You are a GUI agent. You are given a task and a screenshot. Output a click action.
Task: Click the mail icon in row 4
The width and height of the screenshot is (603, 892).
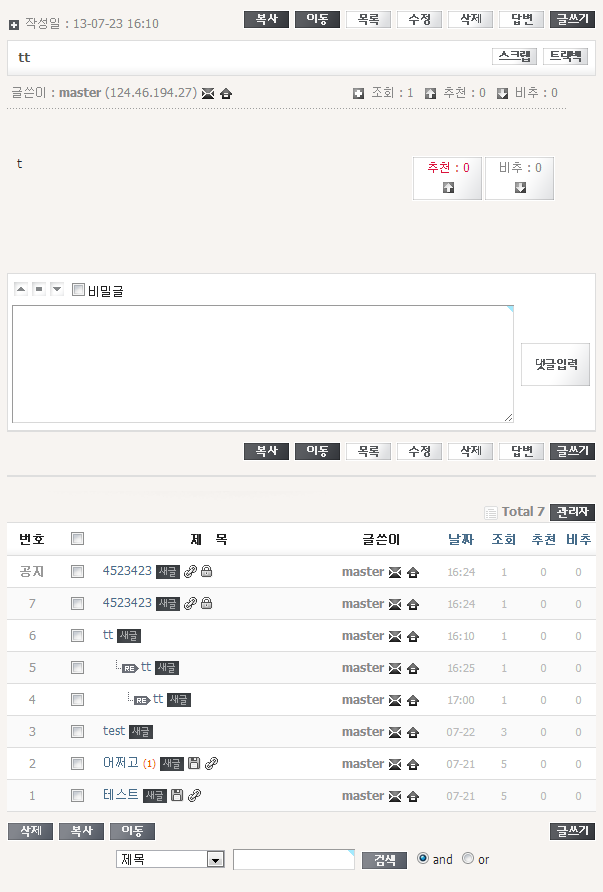(x=395, y=700)
